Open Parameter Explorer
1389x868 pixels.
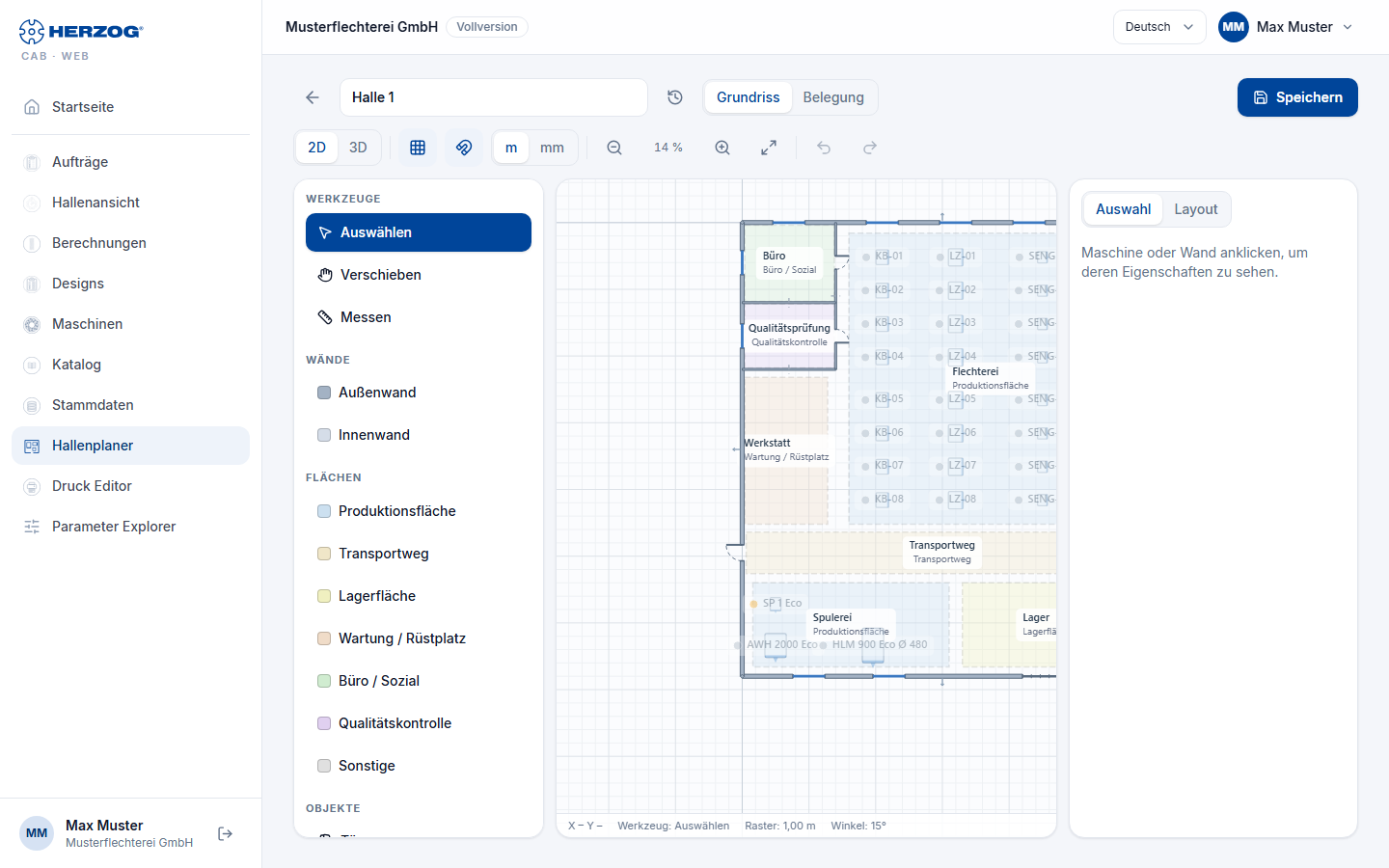[130, 527]
